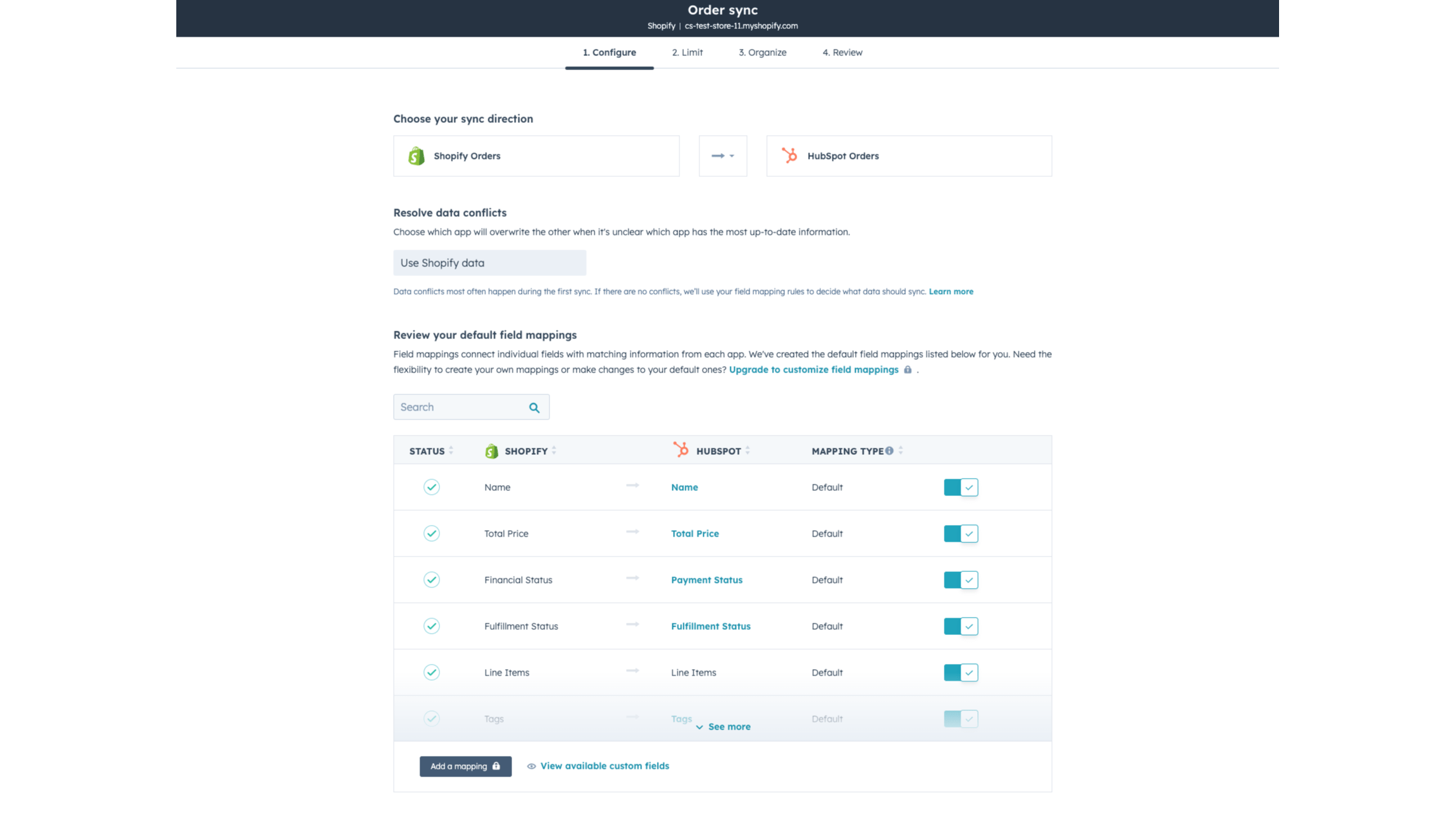Click the Shopify Orders app icon
The image size is (1456, 819).
coord(417,156)
